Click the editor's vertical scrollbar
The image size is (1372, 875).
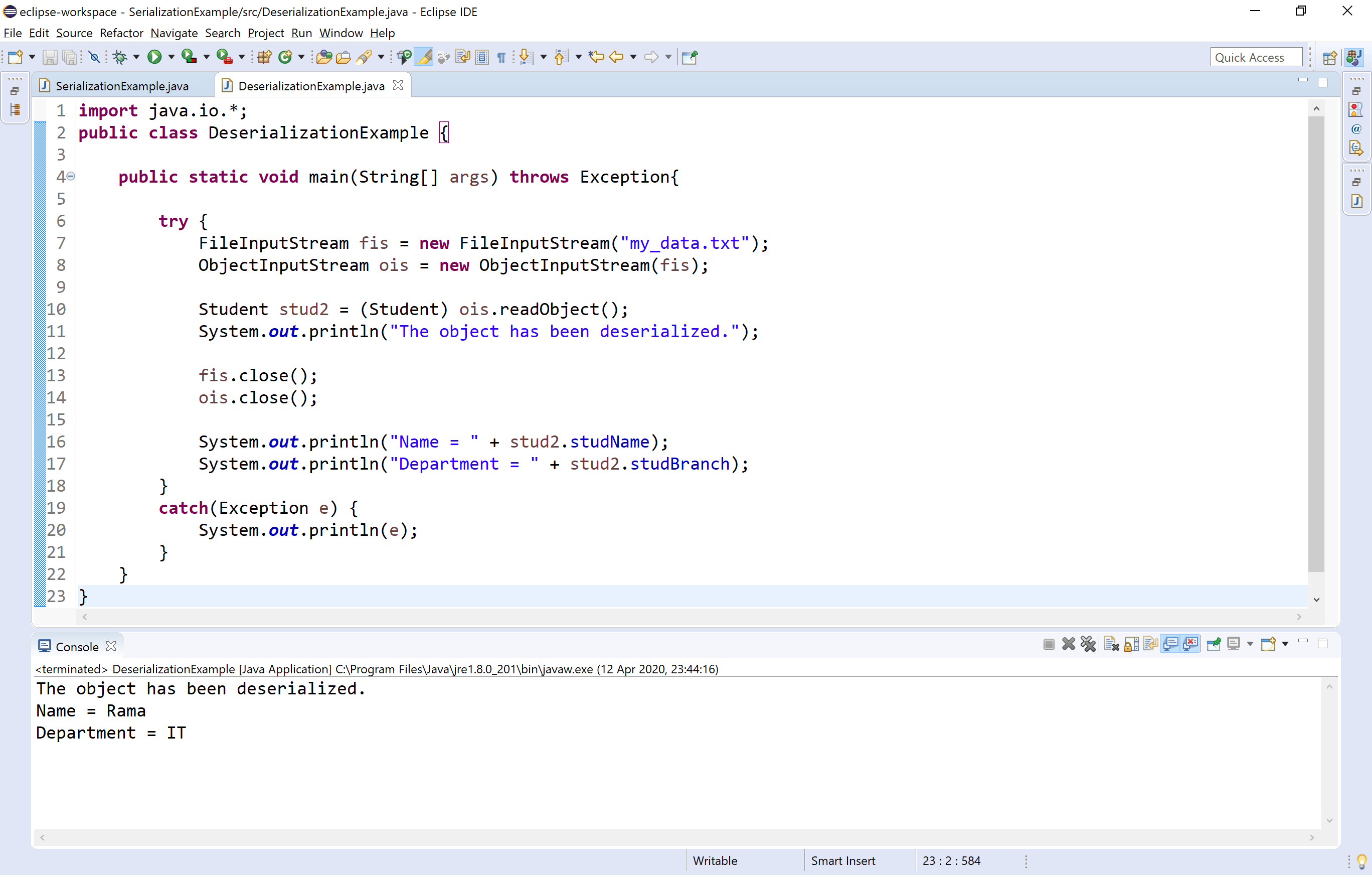(1317, 342)
